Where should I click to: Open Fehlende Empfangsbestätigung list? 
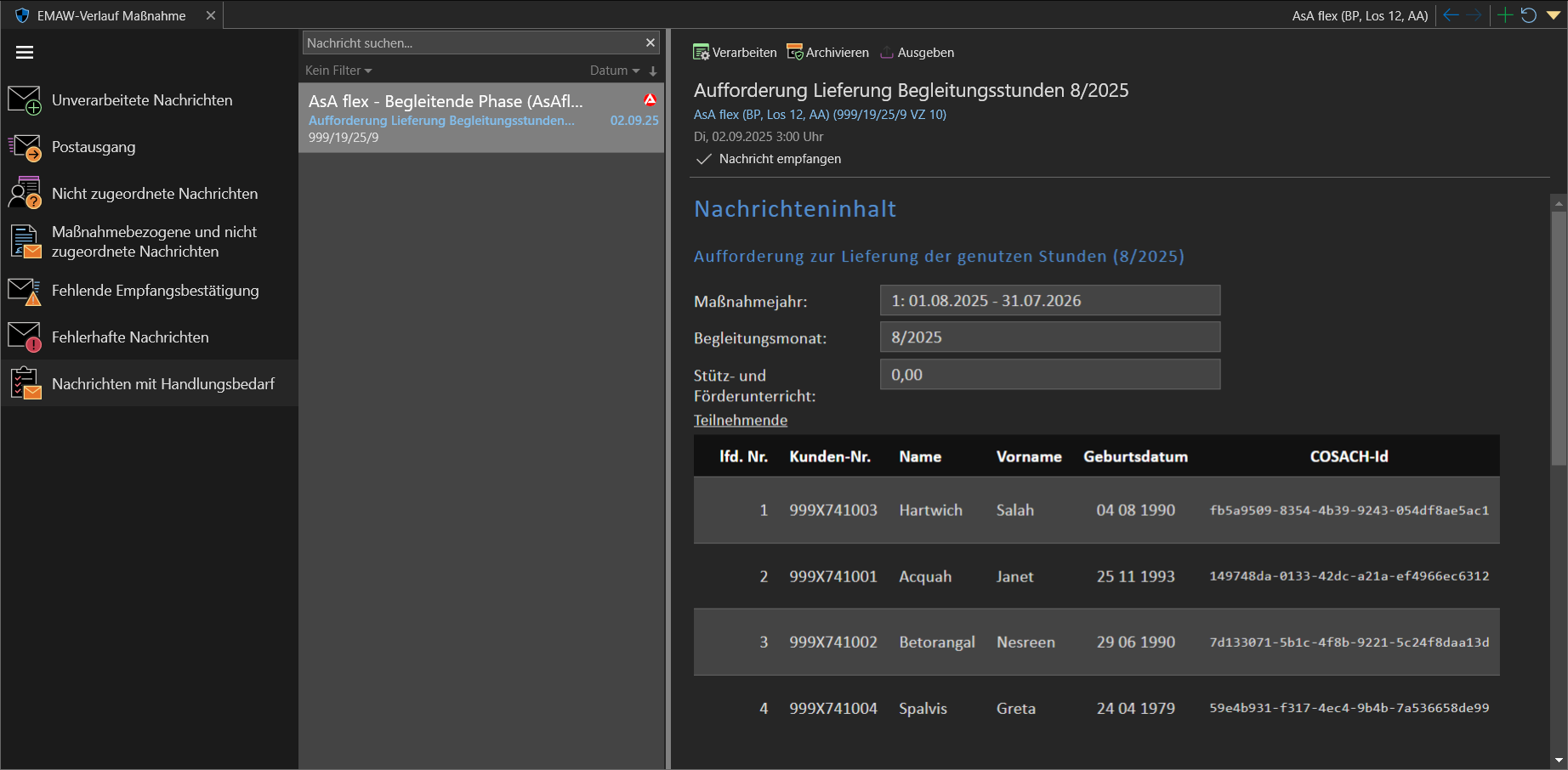[150, 291]
